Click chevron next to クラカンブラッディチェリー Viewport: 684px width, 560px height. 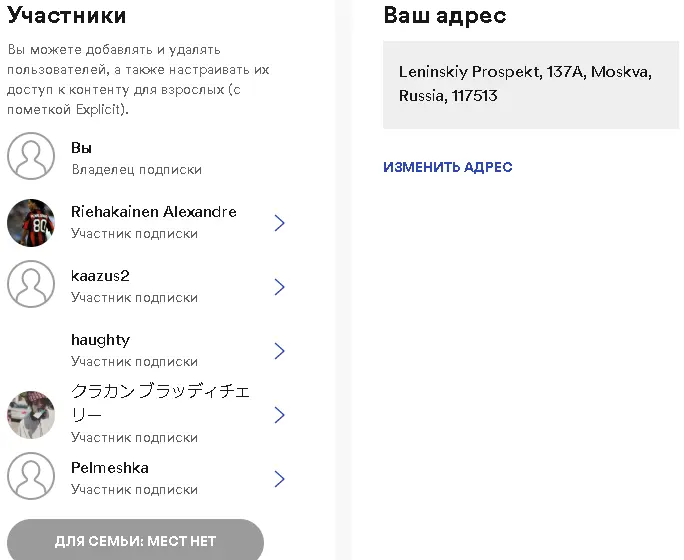click(x=280, y=415)
